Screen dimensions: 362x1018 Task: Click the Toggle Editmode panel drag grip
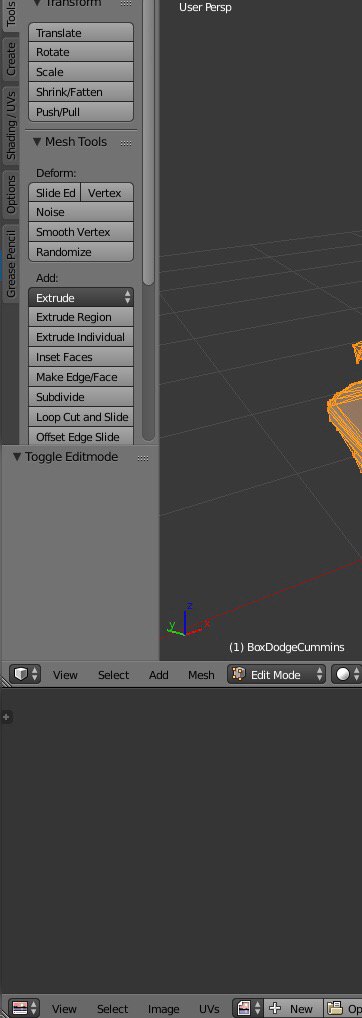tap(143, 458)
